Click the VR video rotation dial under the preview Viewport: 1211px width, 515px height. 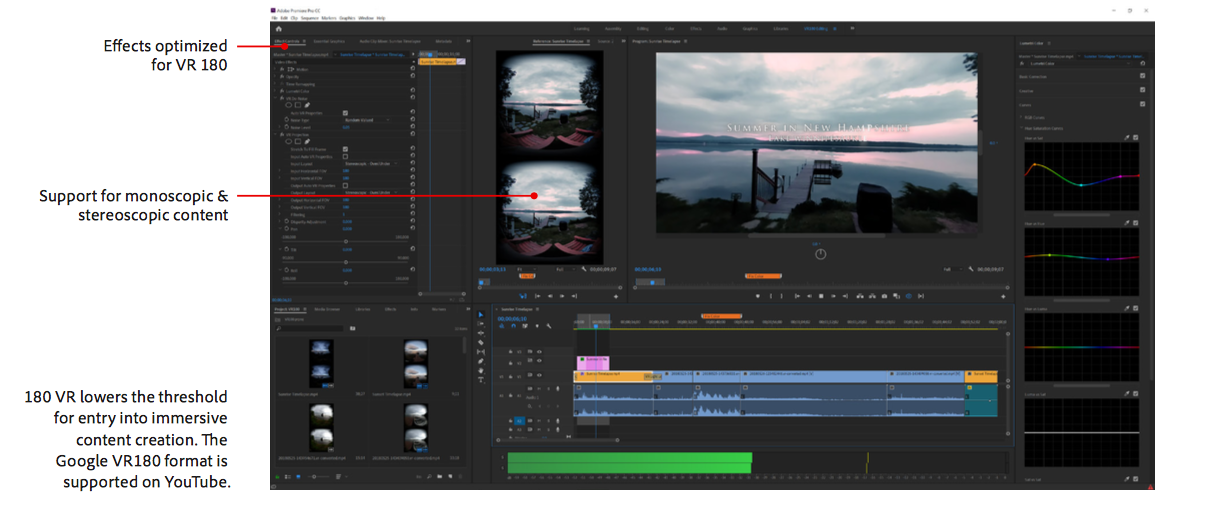[x=820, y=254]
